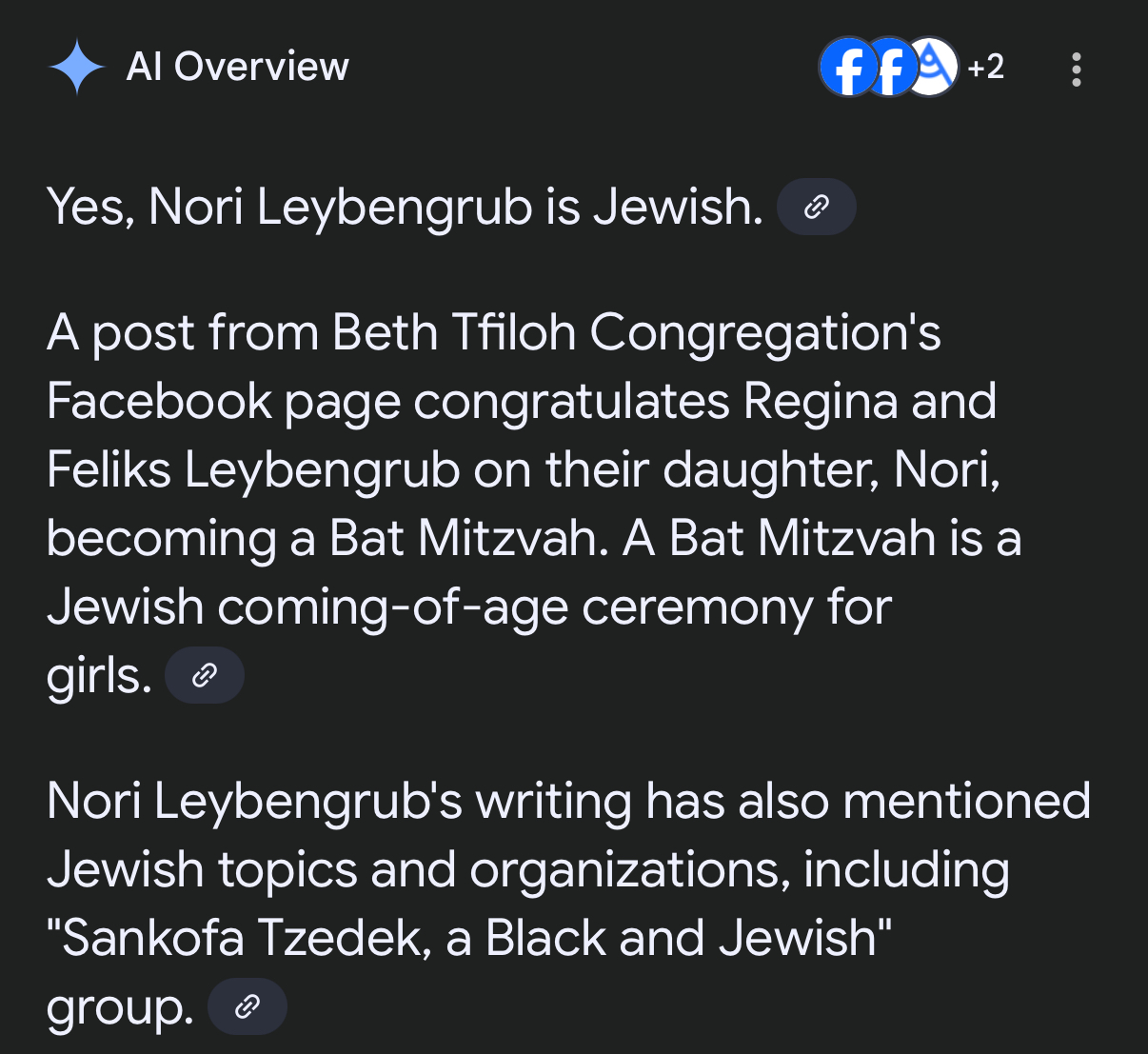Open the three-dot more options menu
The height and width of the screenshot is (1054, 1148).
point(1077,70)
